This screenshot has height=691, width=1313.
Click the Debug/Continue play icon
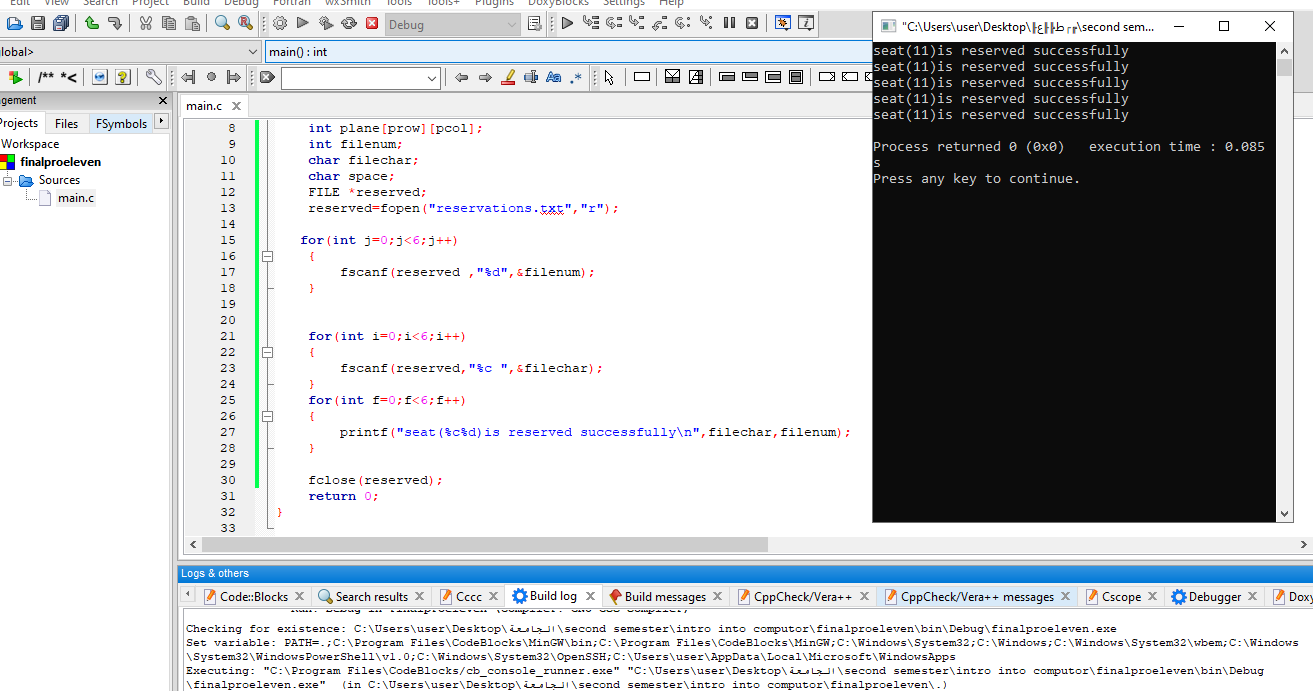click(x=567, y=23)
